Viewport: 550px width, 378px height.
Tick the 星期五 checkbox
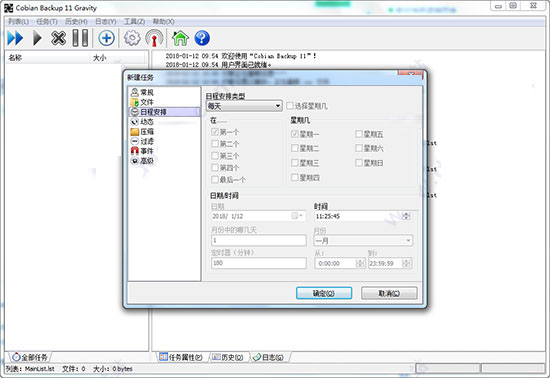click(359, 134)
